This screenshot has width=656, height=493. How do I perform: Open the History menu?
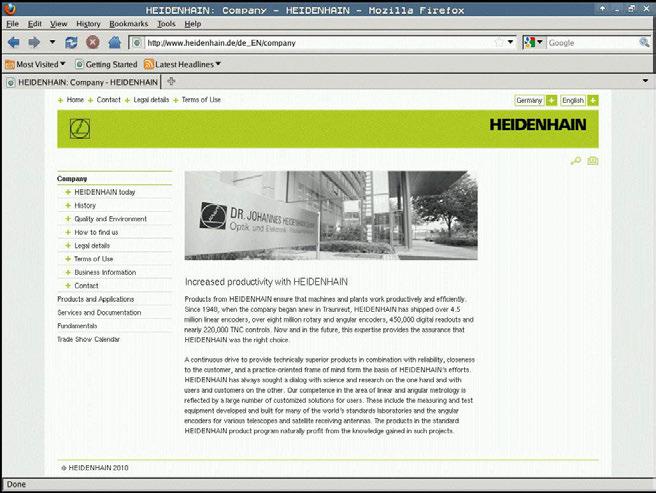[88, 24]
